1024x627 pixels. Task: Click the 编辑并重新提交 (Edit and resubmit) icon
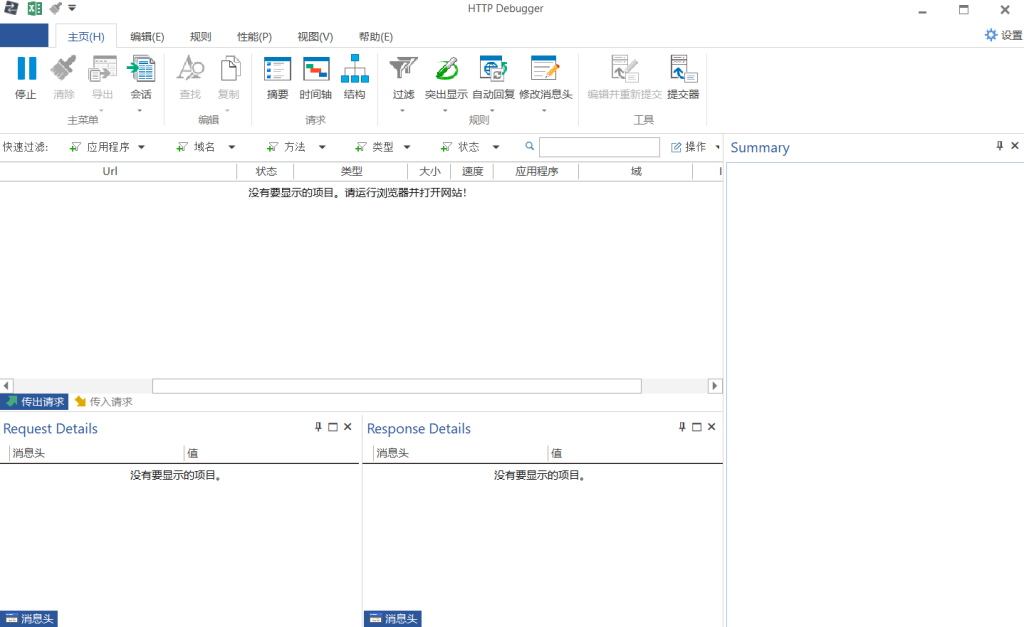coord(624,69)
